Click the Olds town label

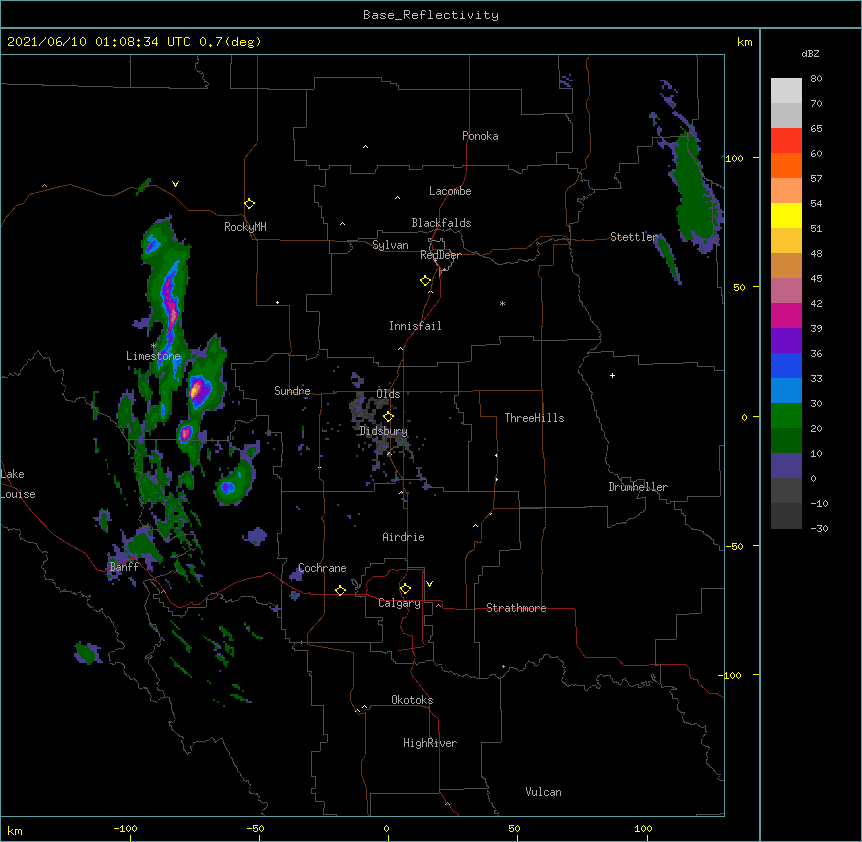pos(388,394)
